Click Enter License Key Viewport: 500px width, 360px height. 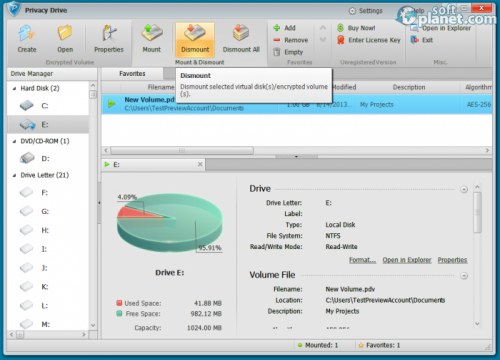coord(368,40)
